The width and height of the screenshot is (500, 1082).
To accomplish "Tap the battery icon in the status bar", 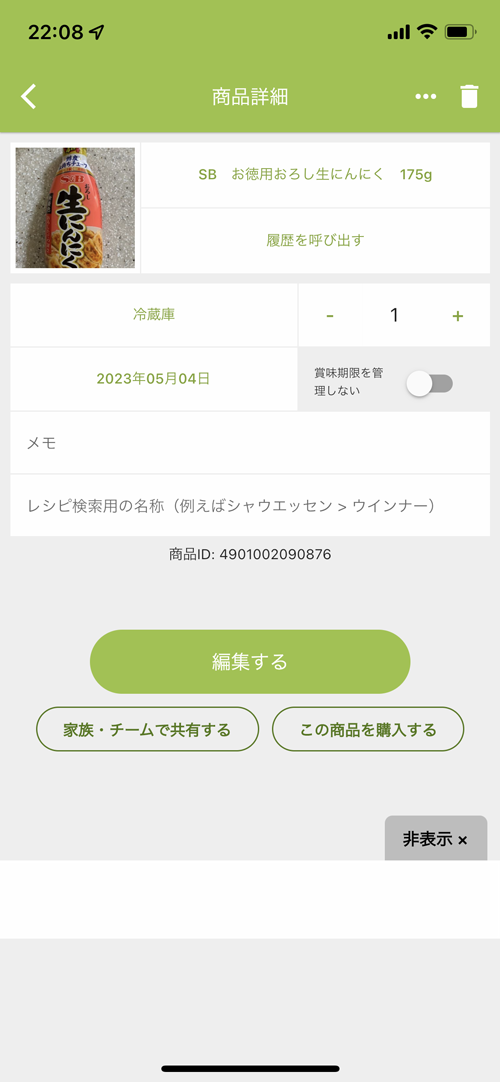I will coord(460,32).
